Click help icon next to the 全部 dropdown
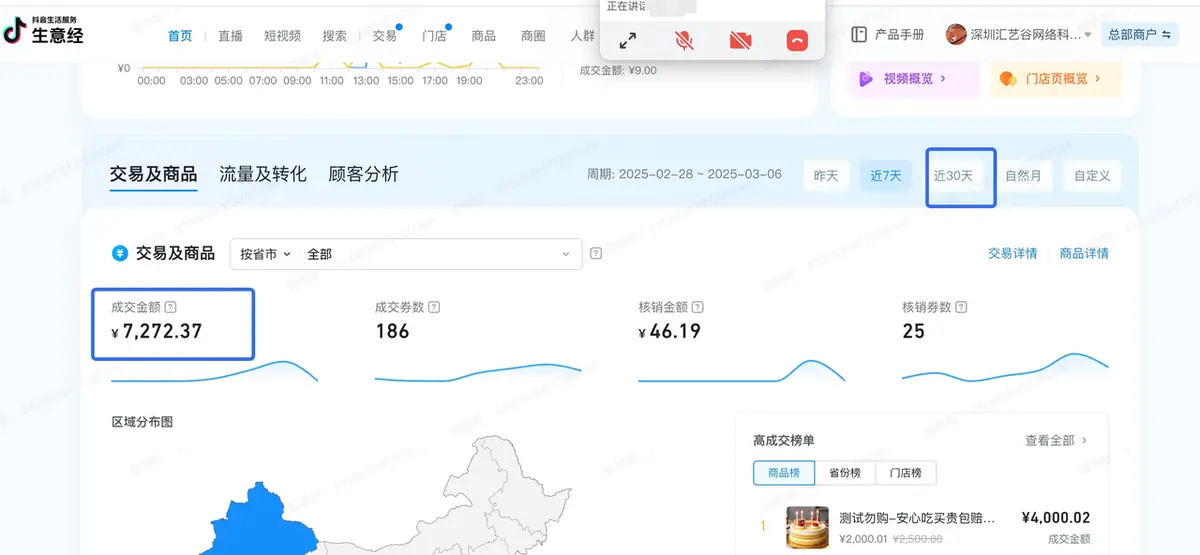 click(596, 254)
